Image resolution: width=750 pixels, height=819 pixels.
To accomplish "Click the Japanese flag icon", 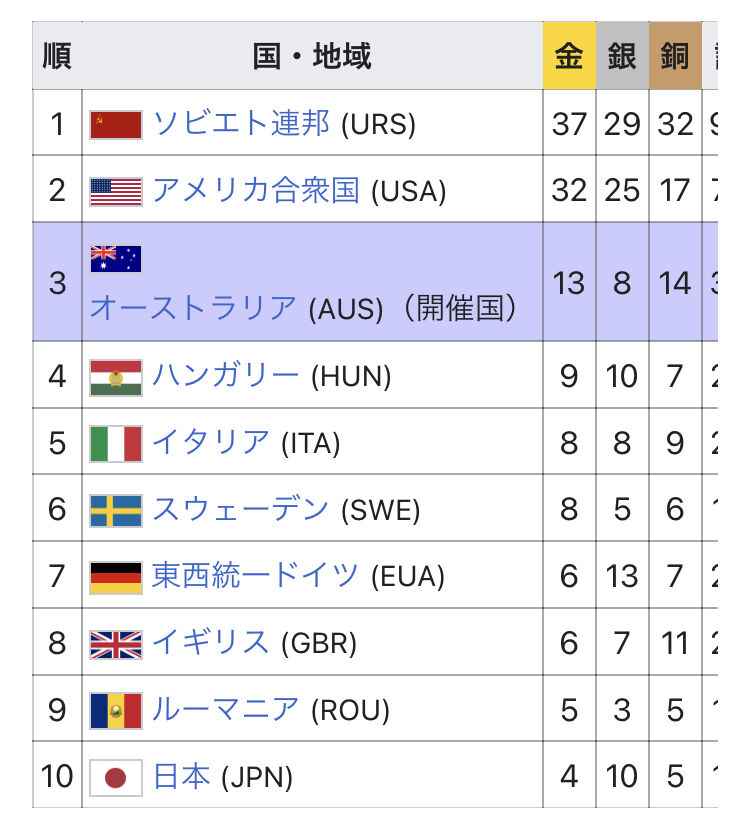I will [116, 776].
